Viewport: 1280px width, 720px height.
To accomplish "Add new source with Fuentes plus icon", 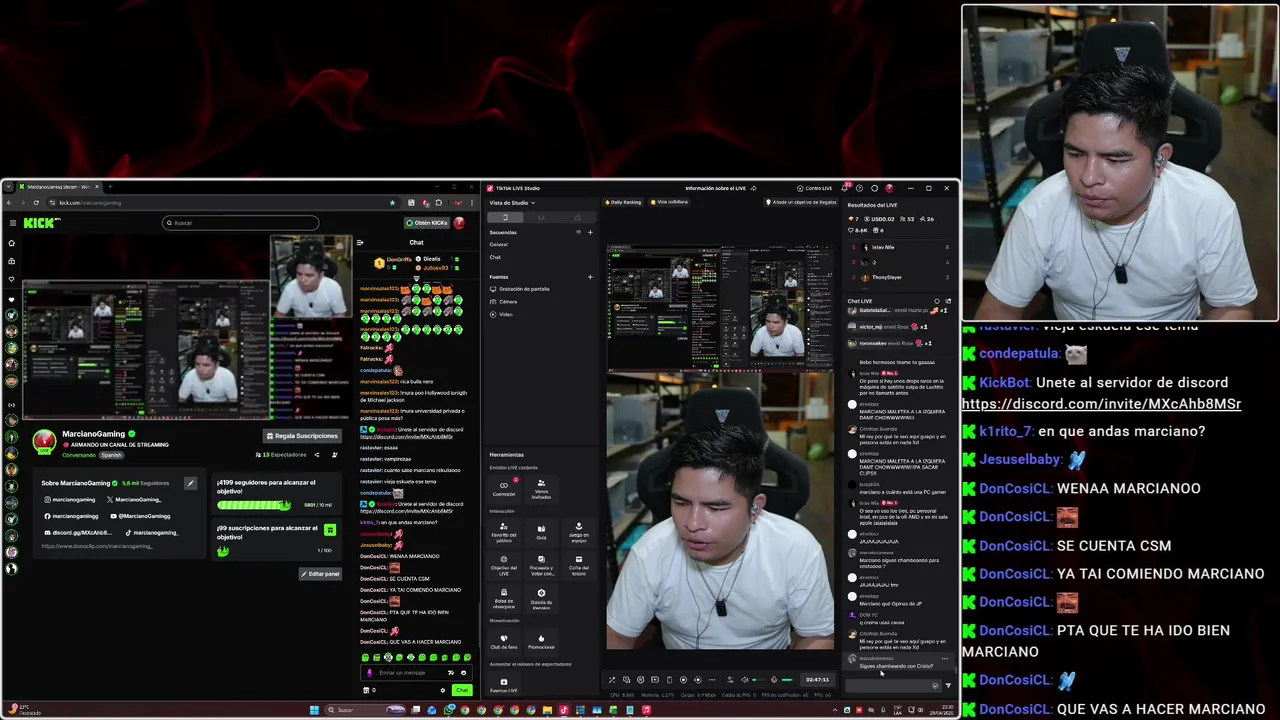I will pyautogui.click(x=590, y=277).
